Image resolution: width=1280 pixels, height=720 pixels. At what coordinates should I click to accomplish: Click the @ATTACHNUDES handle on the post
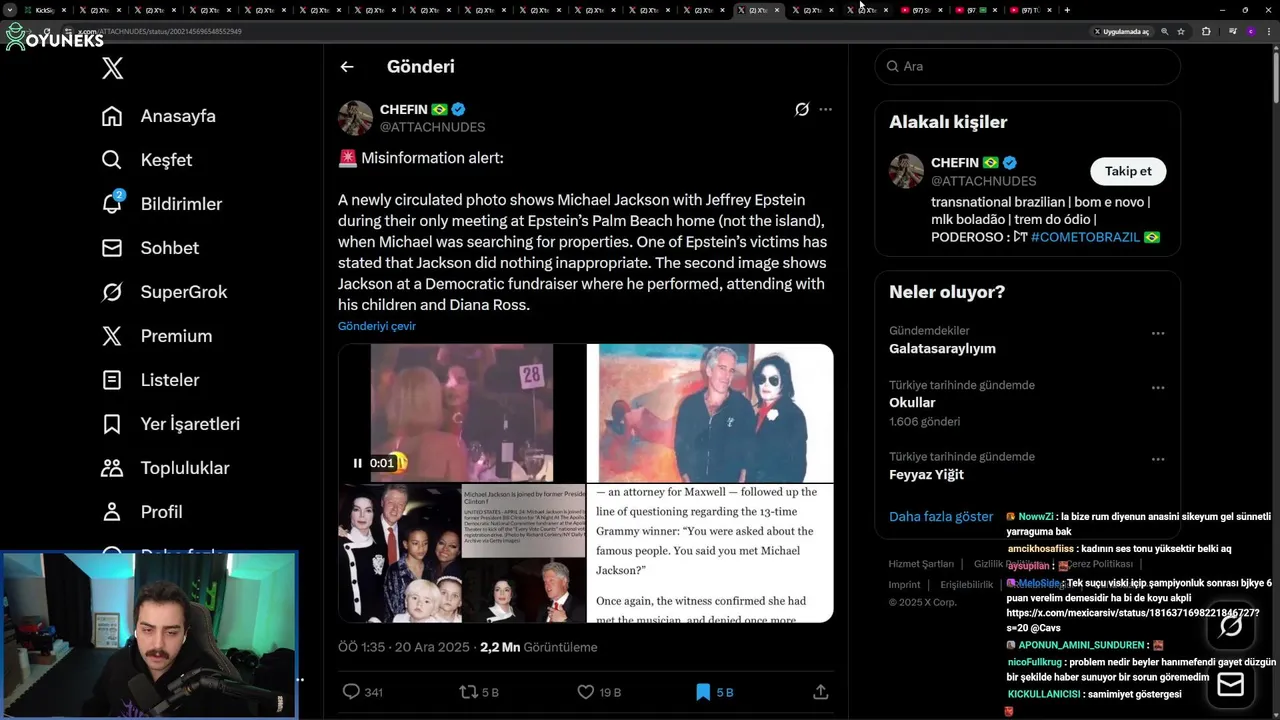[432, 127]
